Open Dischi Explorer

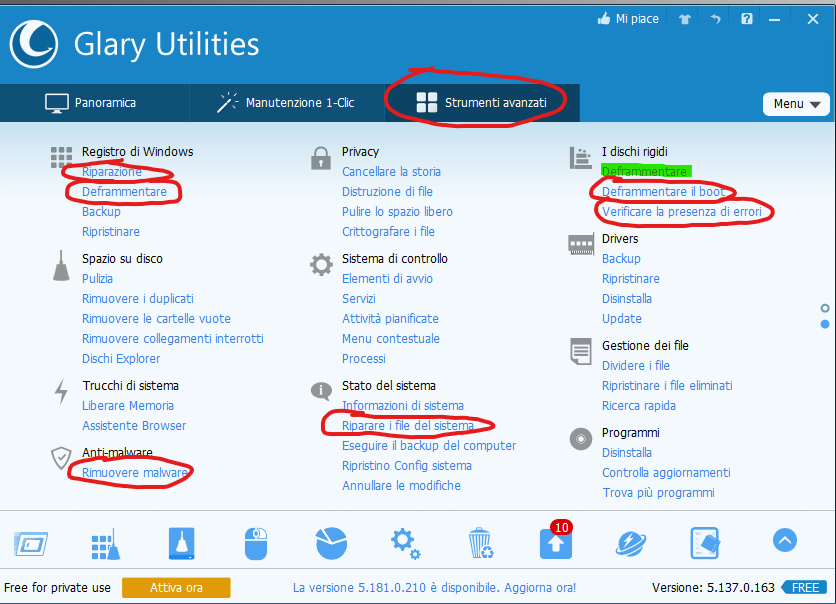121,359
